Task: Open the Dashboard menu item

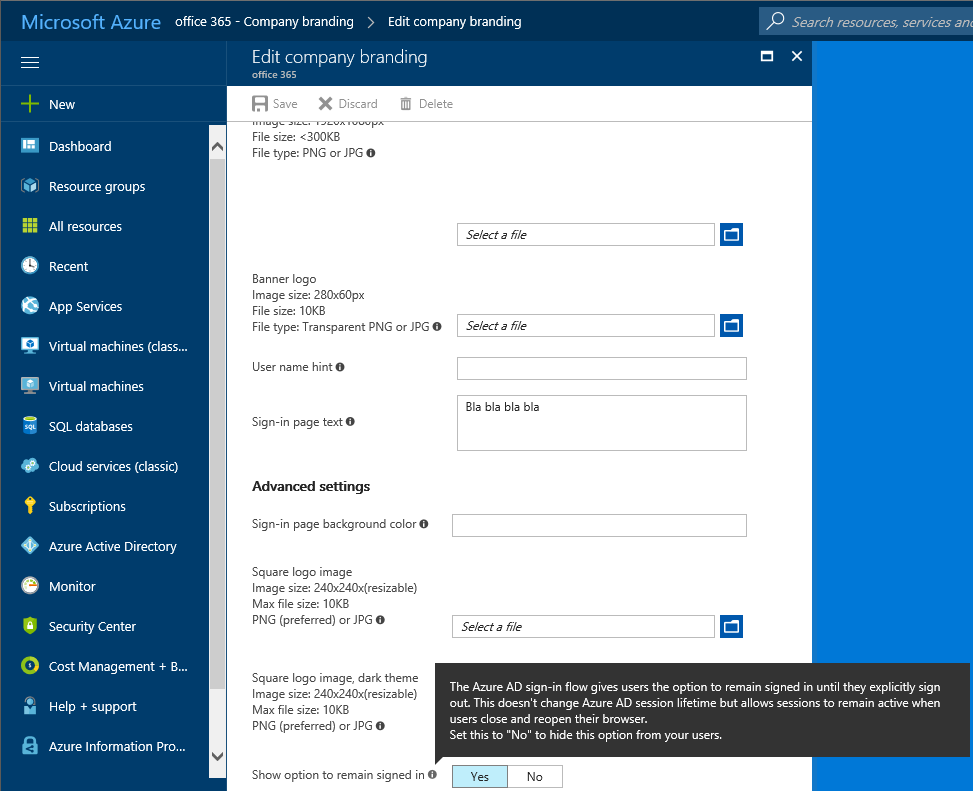Action: pyautogui.click(x=80, y=146)
